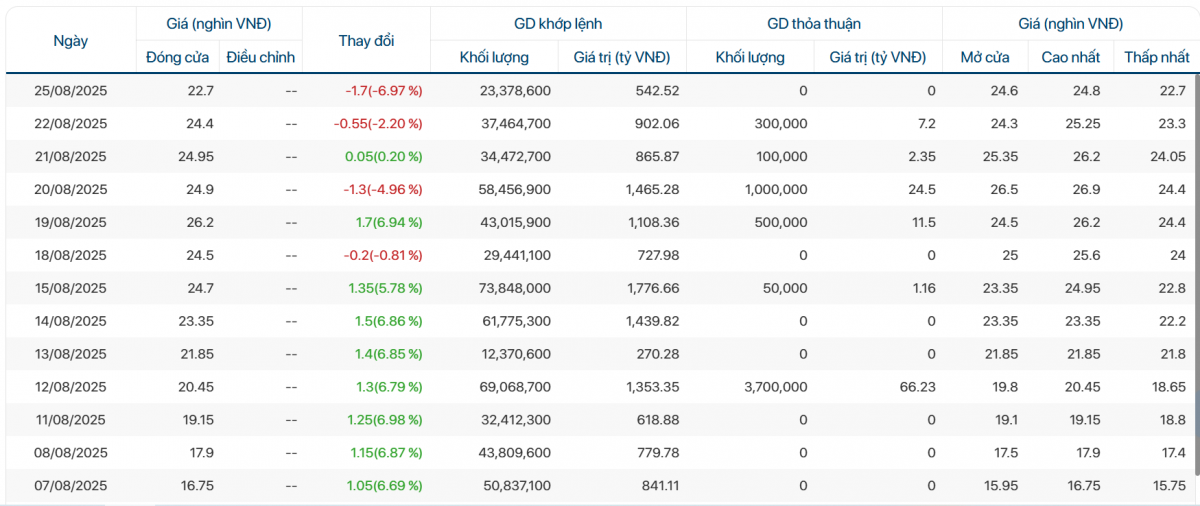The image size is (1200, 506).
Task: Select the 25/08/2025 date row
Action: tap(70, 91)
